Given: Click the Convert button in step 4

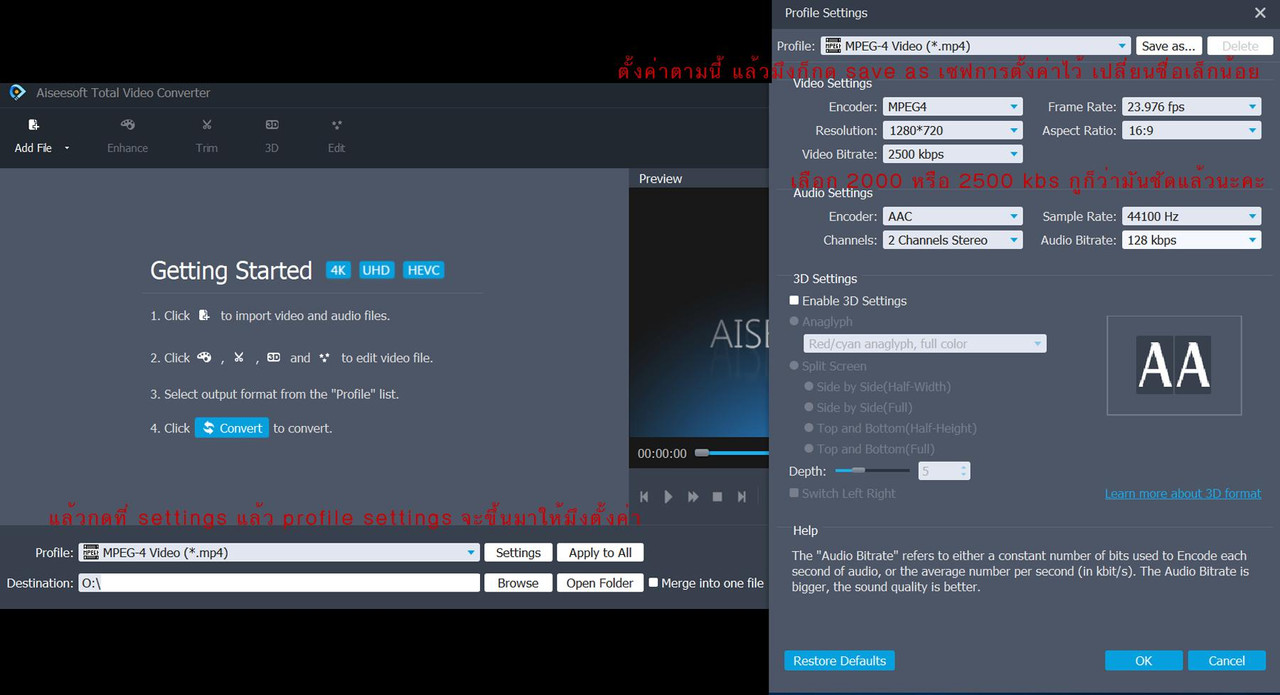Looking at the screenshot, I should 232,428.
